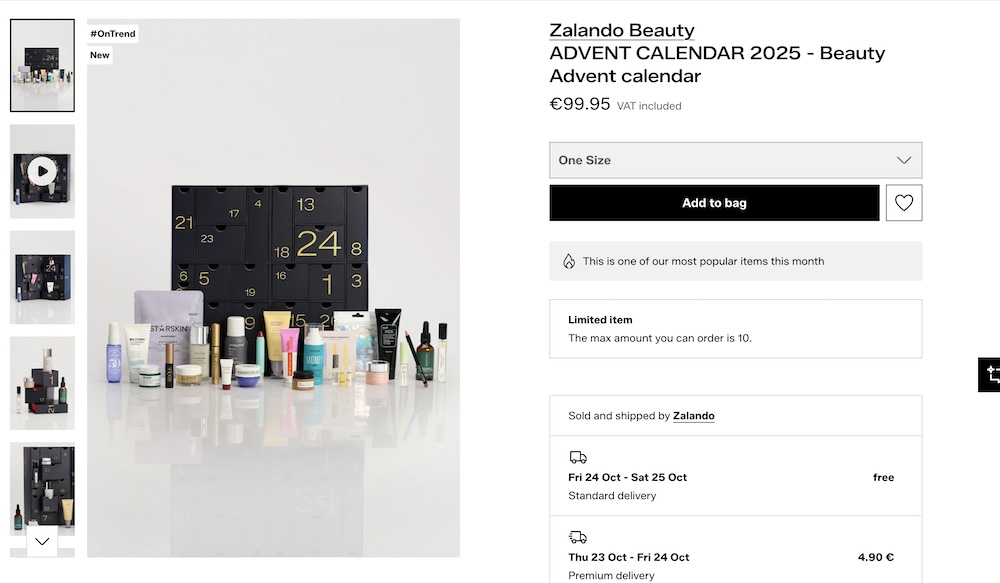Click the New badge on image
This screenshot has width=1000, height=583.
click(x=100, y=55)
